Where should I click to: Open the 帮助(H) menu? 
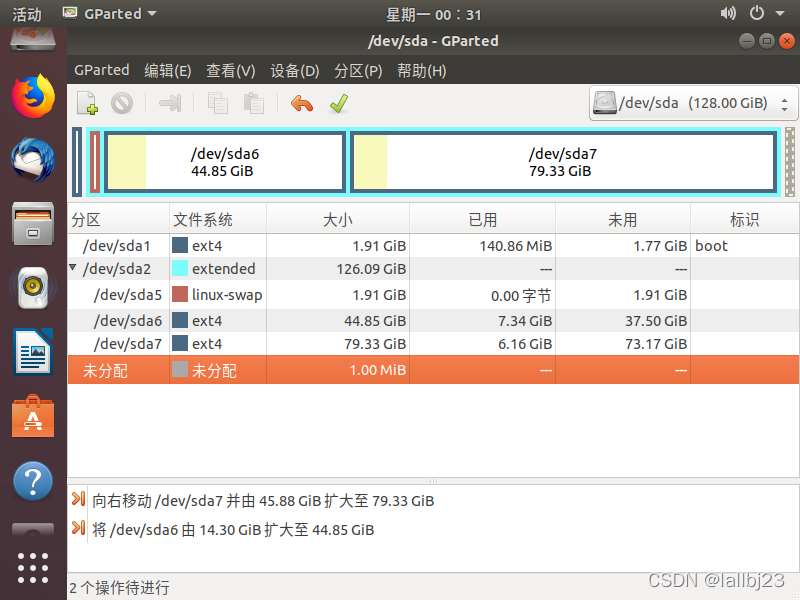(422, 70)
